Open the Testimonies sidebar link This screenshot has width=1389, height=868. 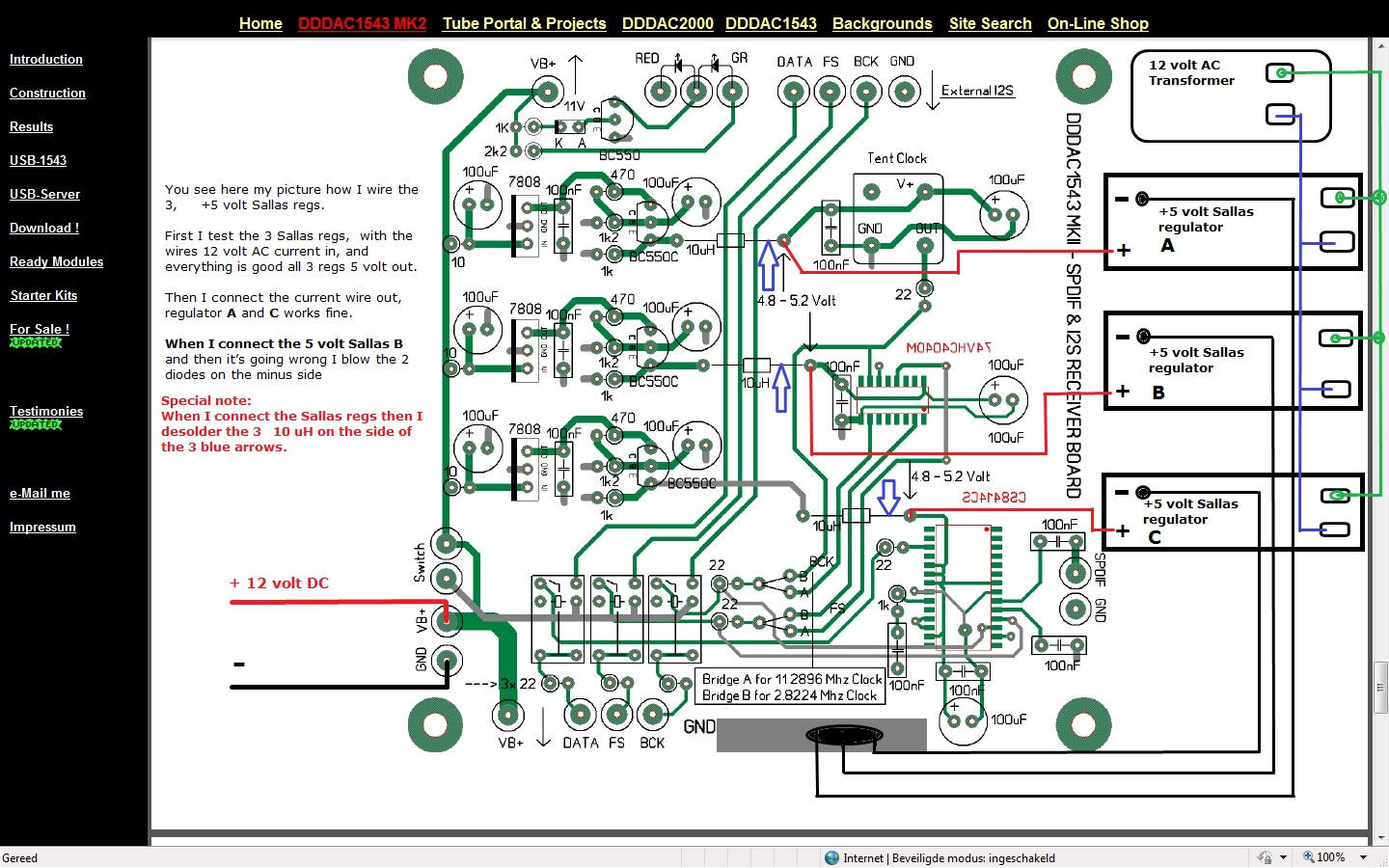pyautogui.click(x=46, y=411)
